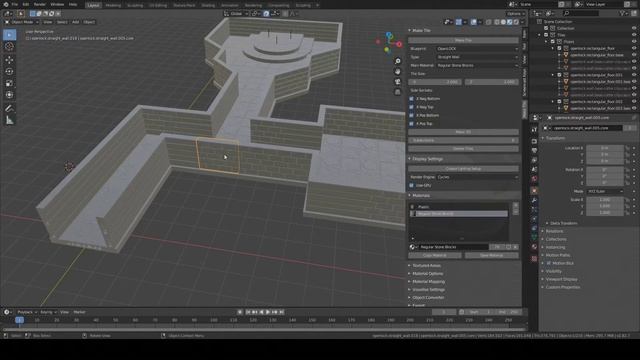
Task: Select the Select Box tool
Action: pos(9,35)
